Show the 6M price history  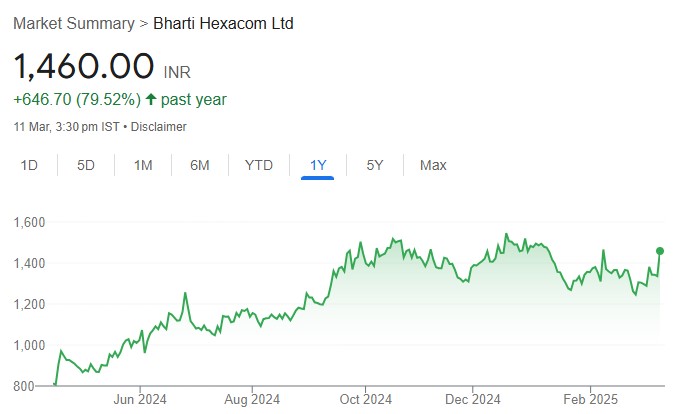click(x=200, y=165)
